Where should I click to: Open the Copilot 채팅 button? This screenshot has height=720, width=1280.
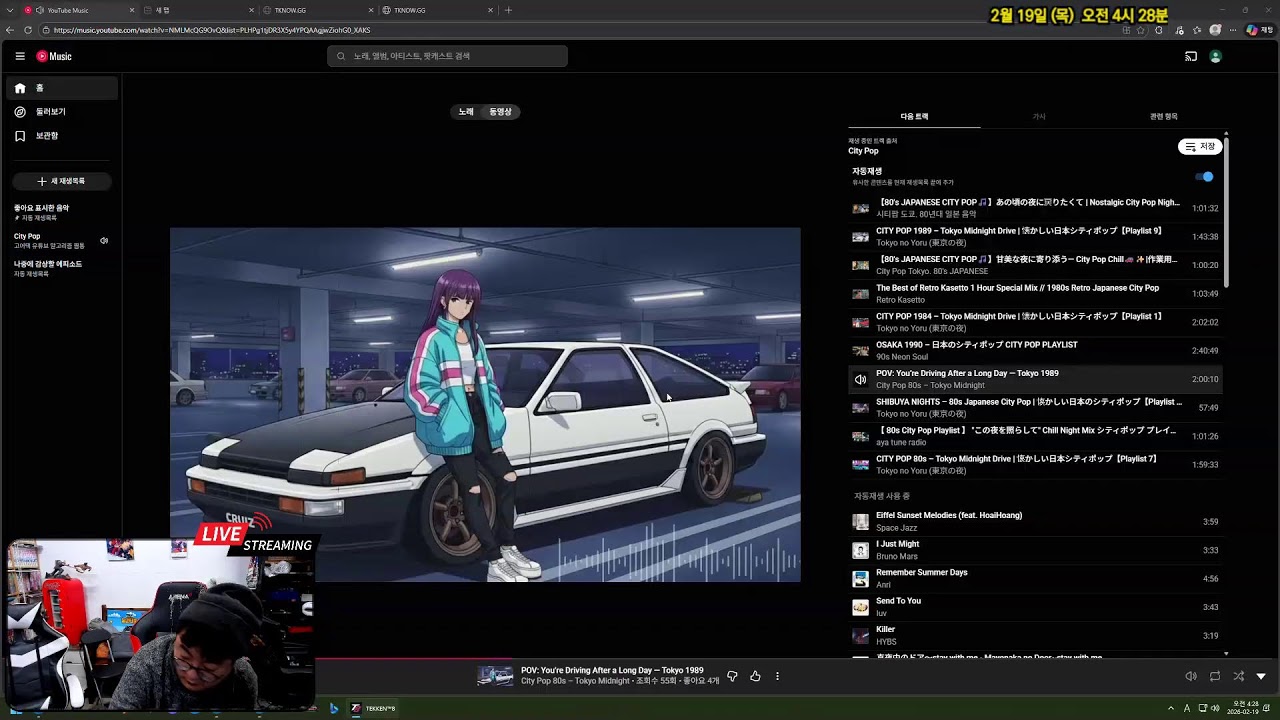coord(1258,30)
